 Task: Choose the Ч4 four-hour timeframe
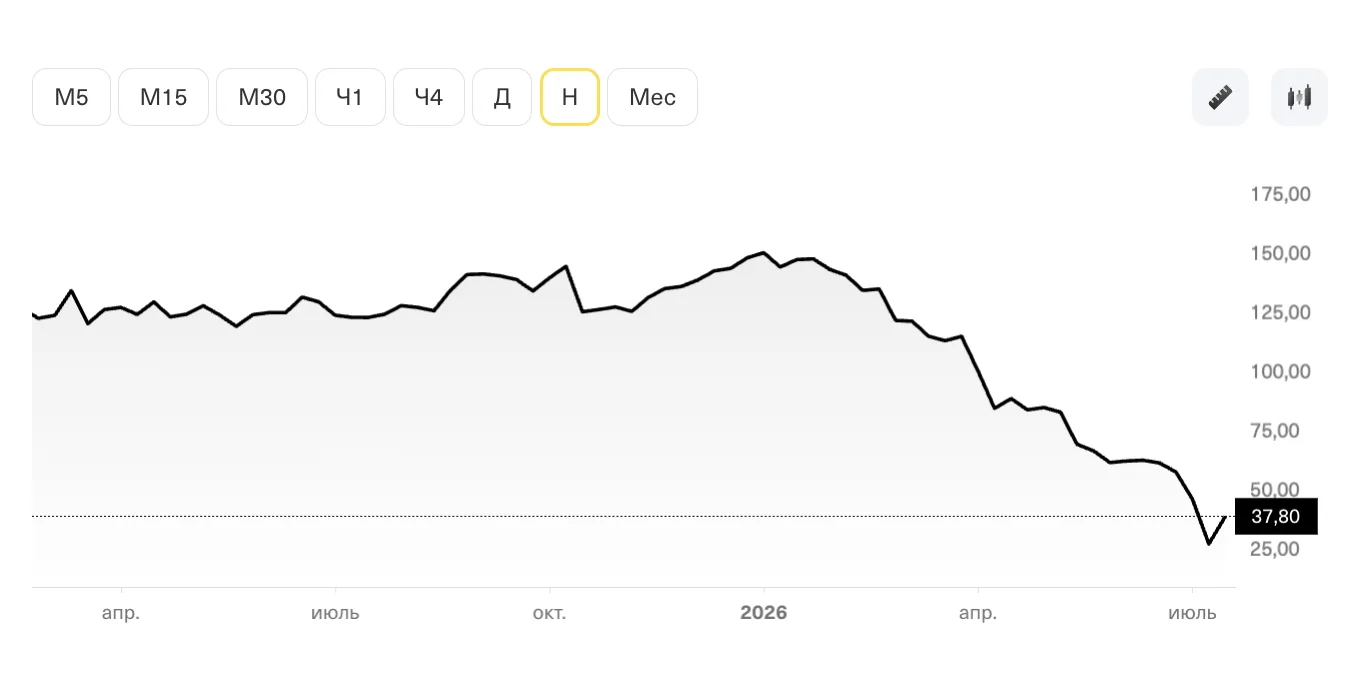pyautogui.click(x=429, y=97)
